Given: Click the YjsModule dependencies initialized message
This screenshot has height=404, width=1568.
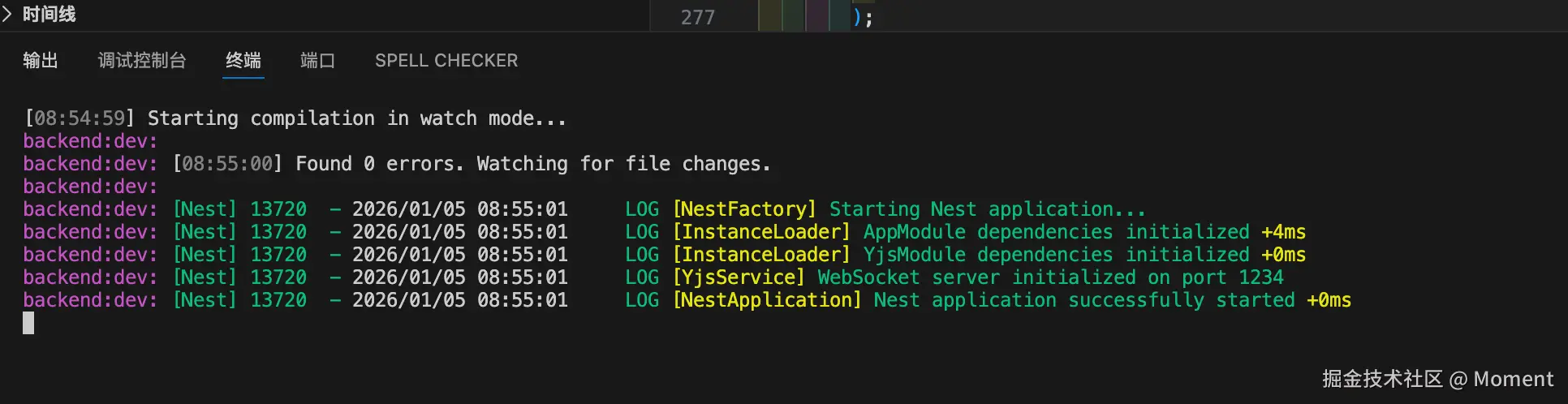Looking at the screenshot, I should pos(1056,255).
